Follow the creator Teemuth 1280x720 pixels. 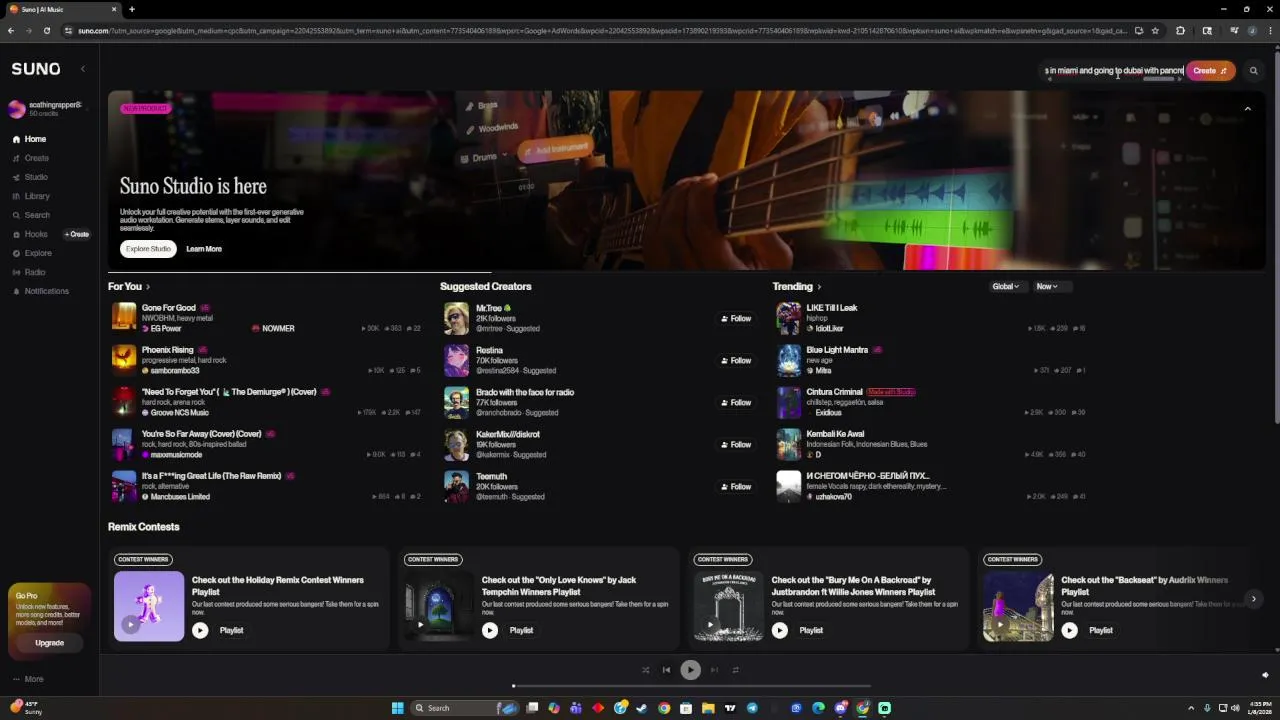point(735,487)
